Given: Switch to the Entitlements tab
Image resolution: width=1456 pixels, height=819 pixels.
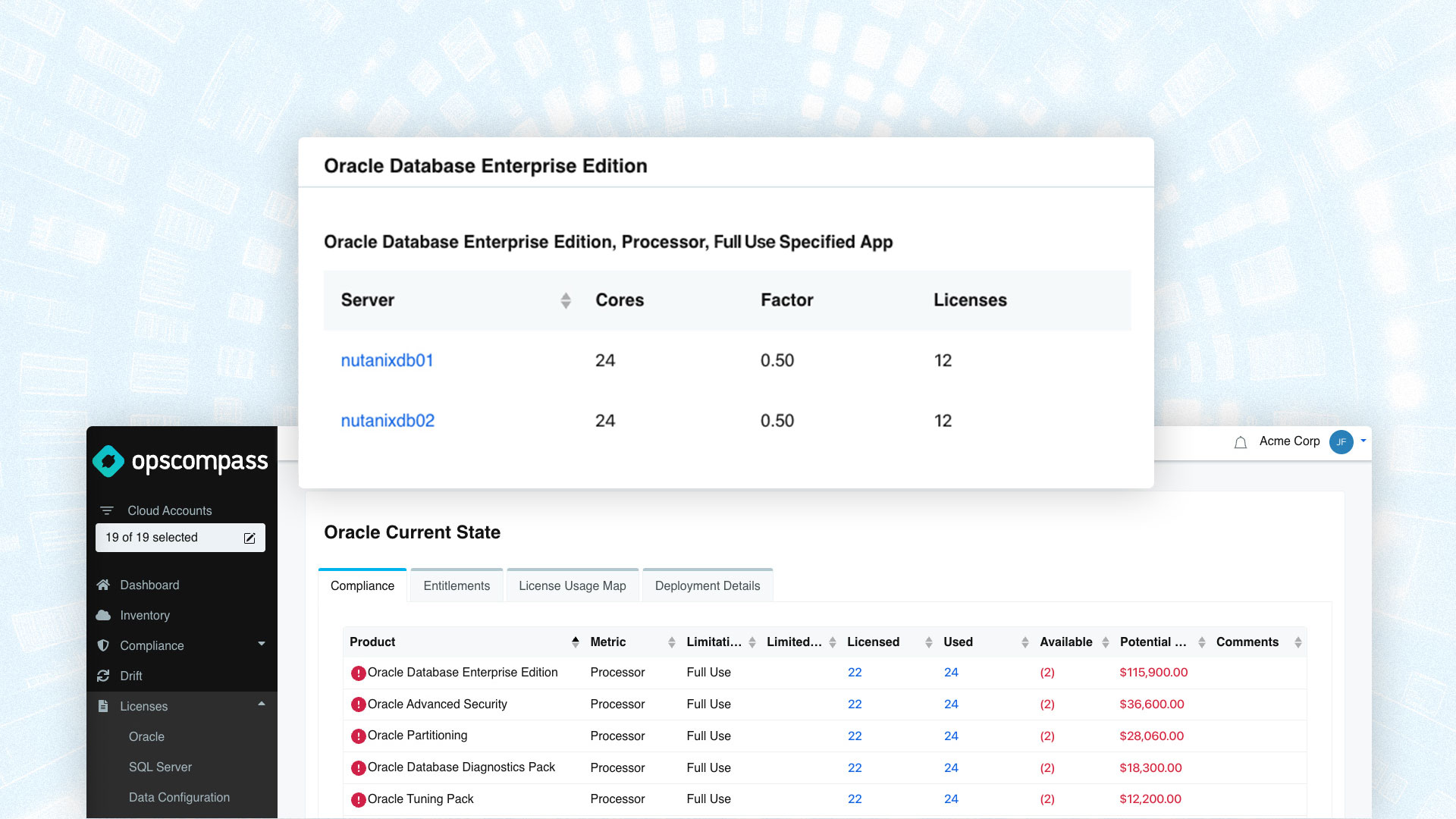Looking at the screenshot, I should [x=457, y=585].
